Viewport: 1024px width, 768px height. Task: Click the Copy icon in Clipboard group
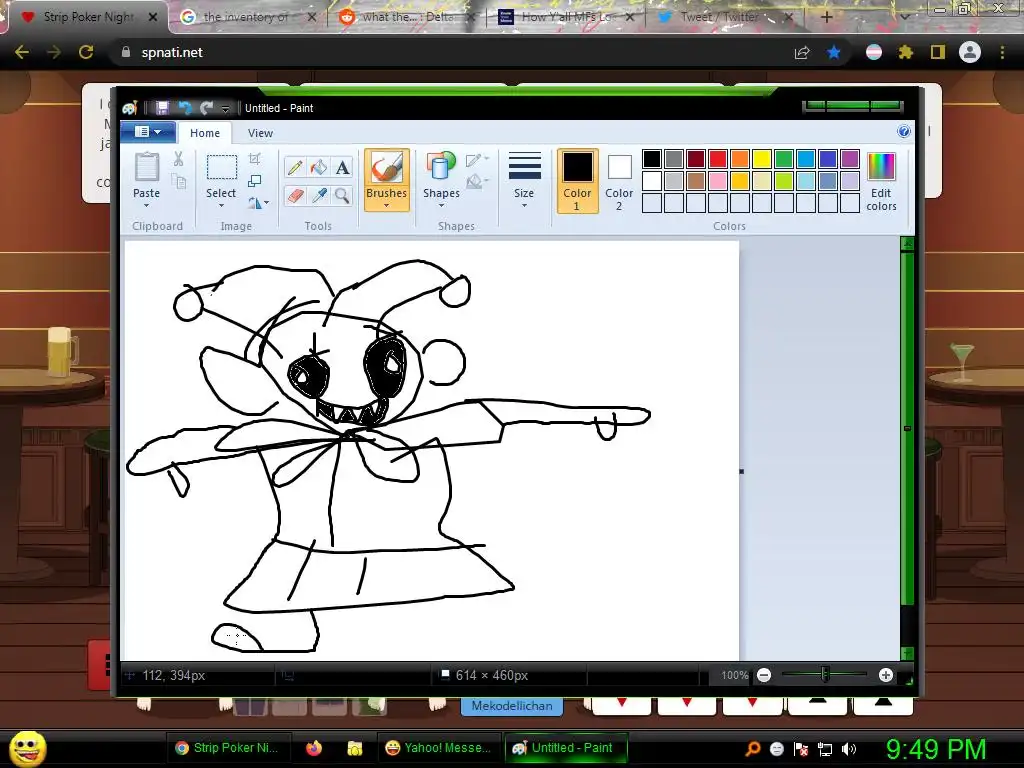(178, 181)
